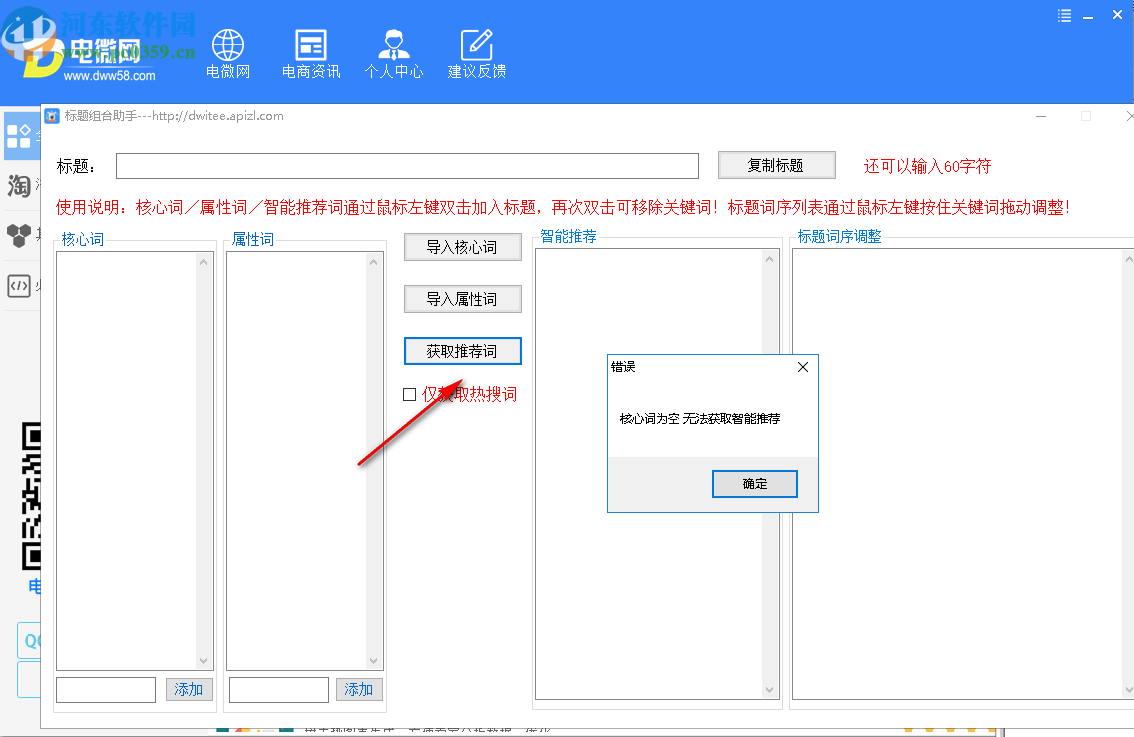1134x737 pixels.
Task: Click the 导入属性词 button
Action: point(462,299)
